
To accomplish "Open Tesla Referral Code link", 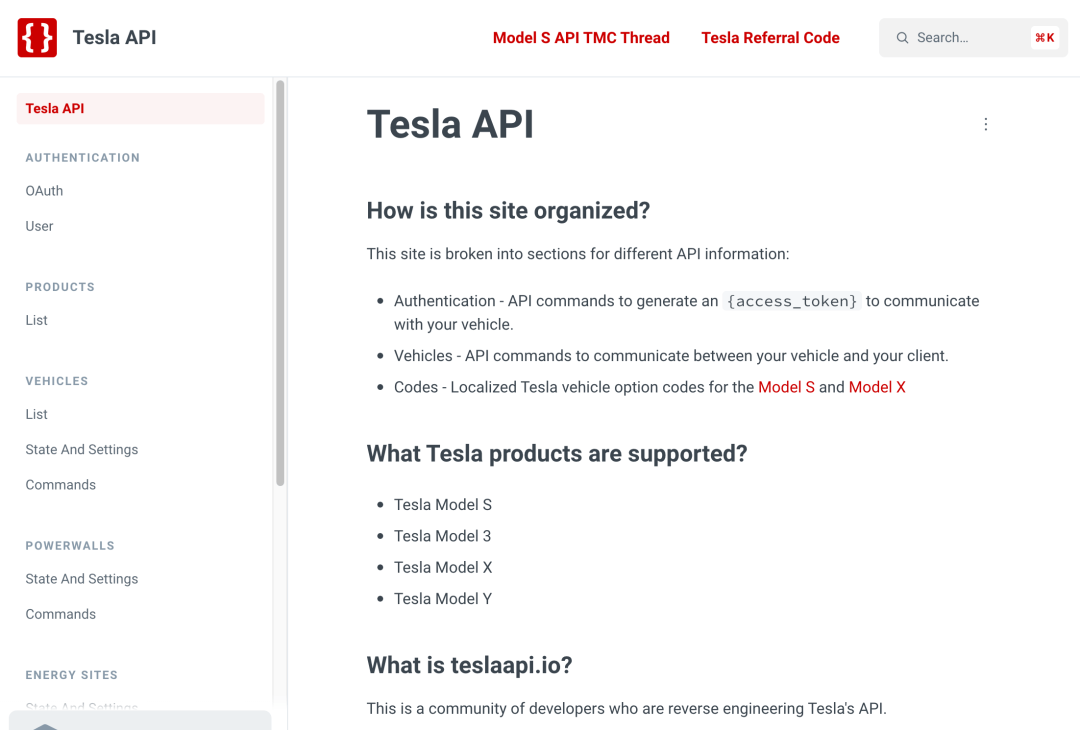I will click(x=770, y=38).
